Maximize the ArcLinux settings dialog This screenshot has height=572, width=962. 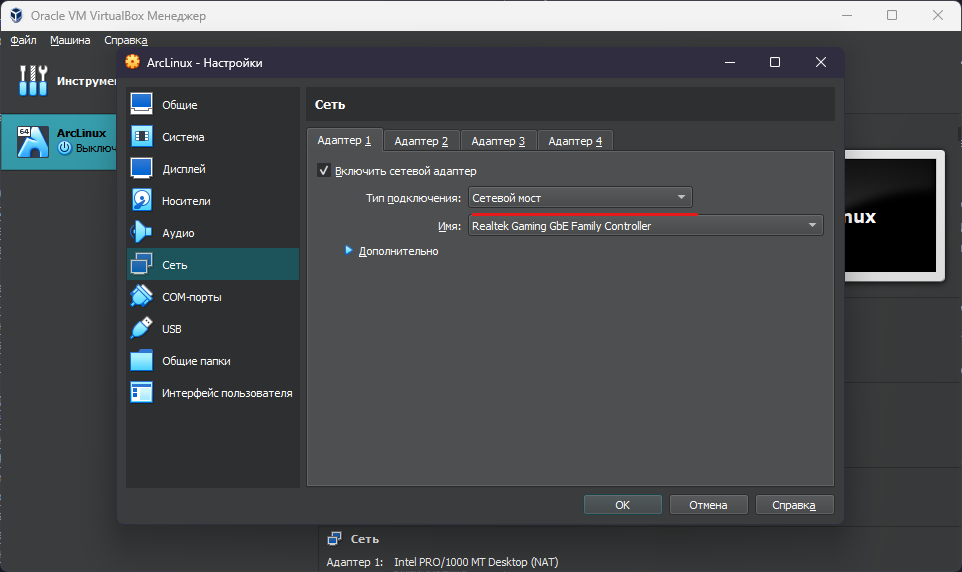click(775, 62)
